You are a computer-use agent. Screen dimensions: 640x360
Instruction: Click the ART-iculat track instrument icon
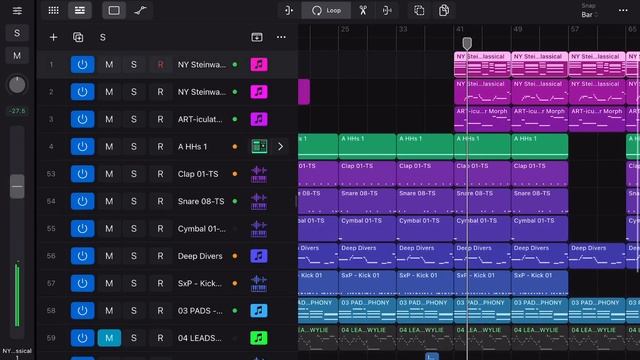(259, 119)
